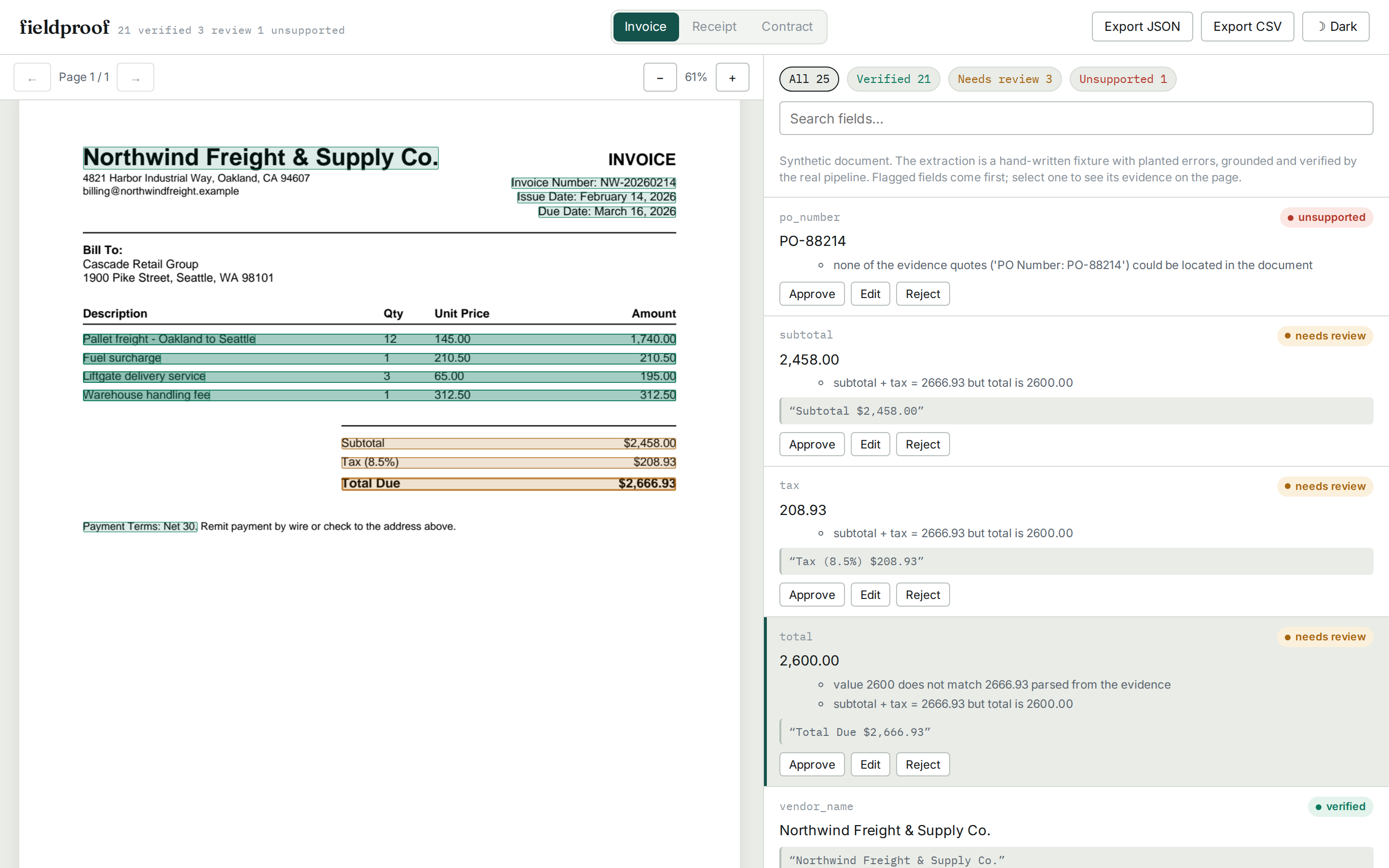Edit the subtotal field
This screenshot has height=868, width=1389.
(870, 444)
